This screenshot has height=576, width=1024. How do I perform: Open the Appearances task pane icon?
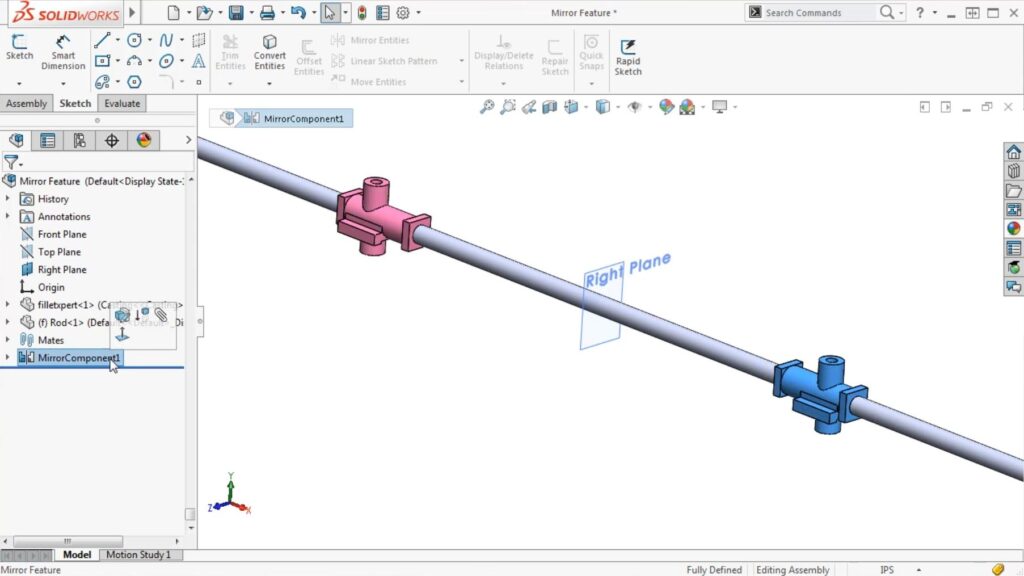point(1013,228)
